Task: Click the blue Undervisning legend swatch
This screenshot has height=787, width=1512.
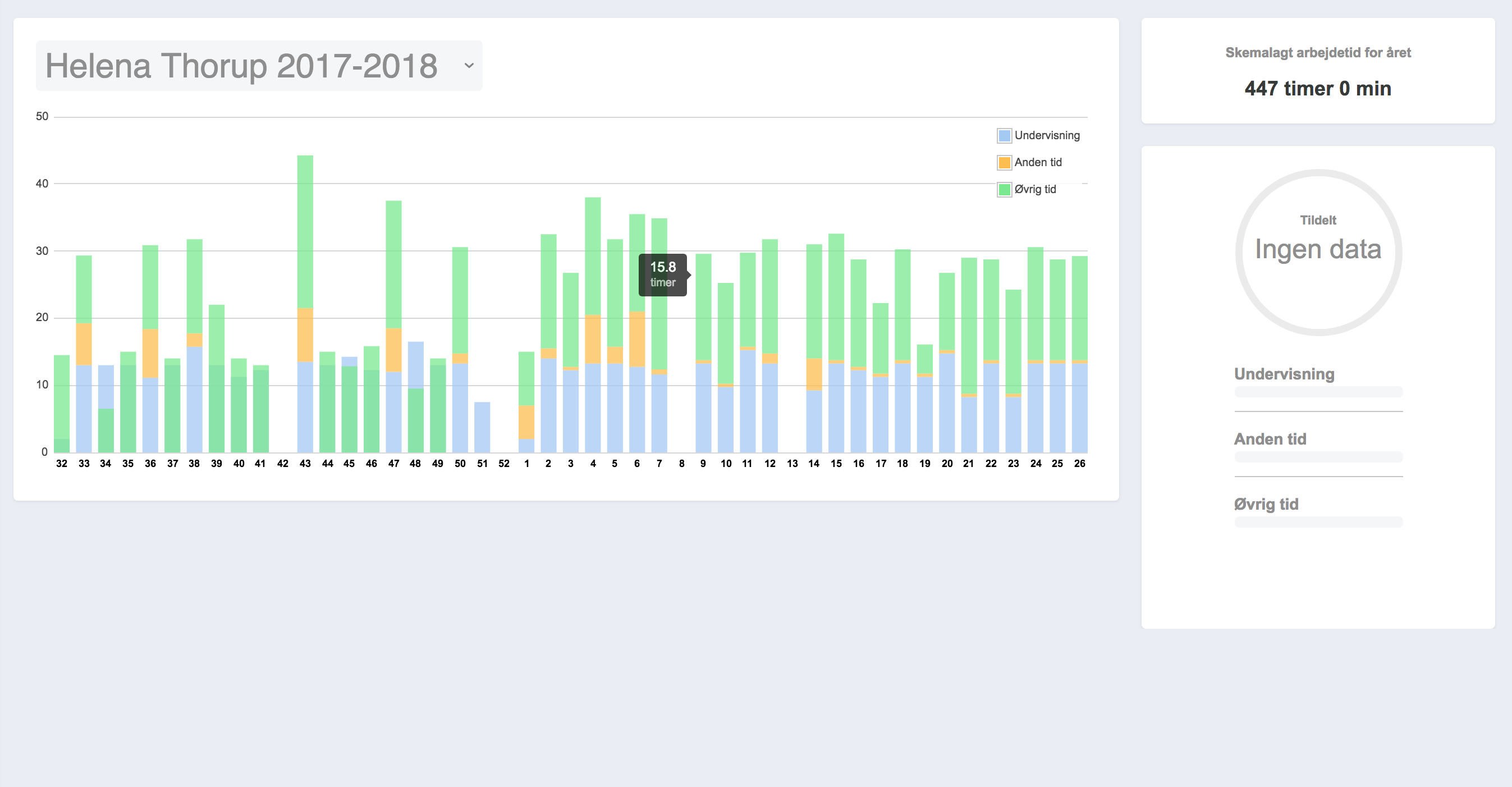Action: [1004, 136]
